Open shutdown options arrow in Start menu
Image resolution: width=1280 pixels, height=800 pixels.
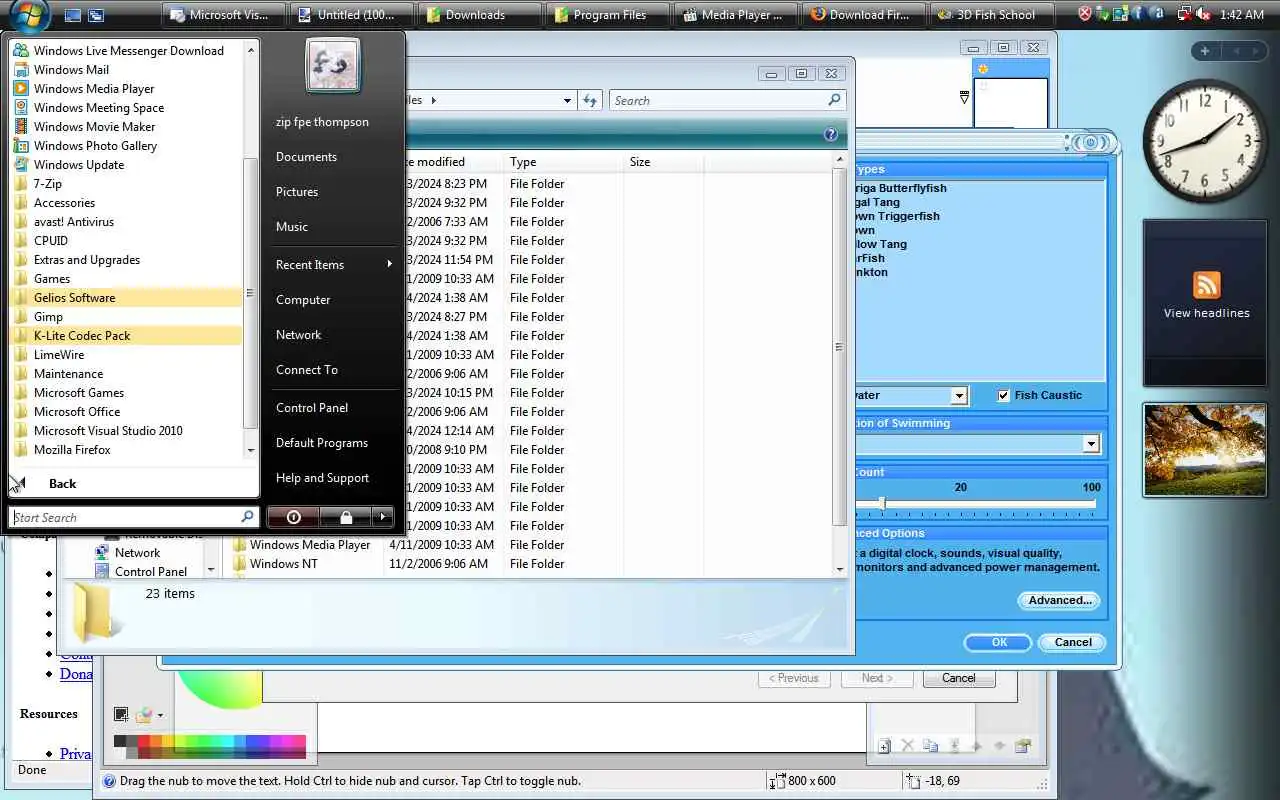click(x=382, y=517)
